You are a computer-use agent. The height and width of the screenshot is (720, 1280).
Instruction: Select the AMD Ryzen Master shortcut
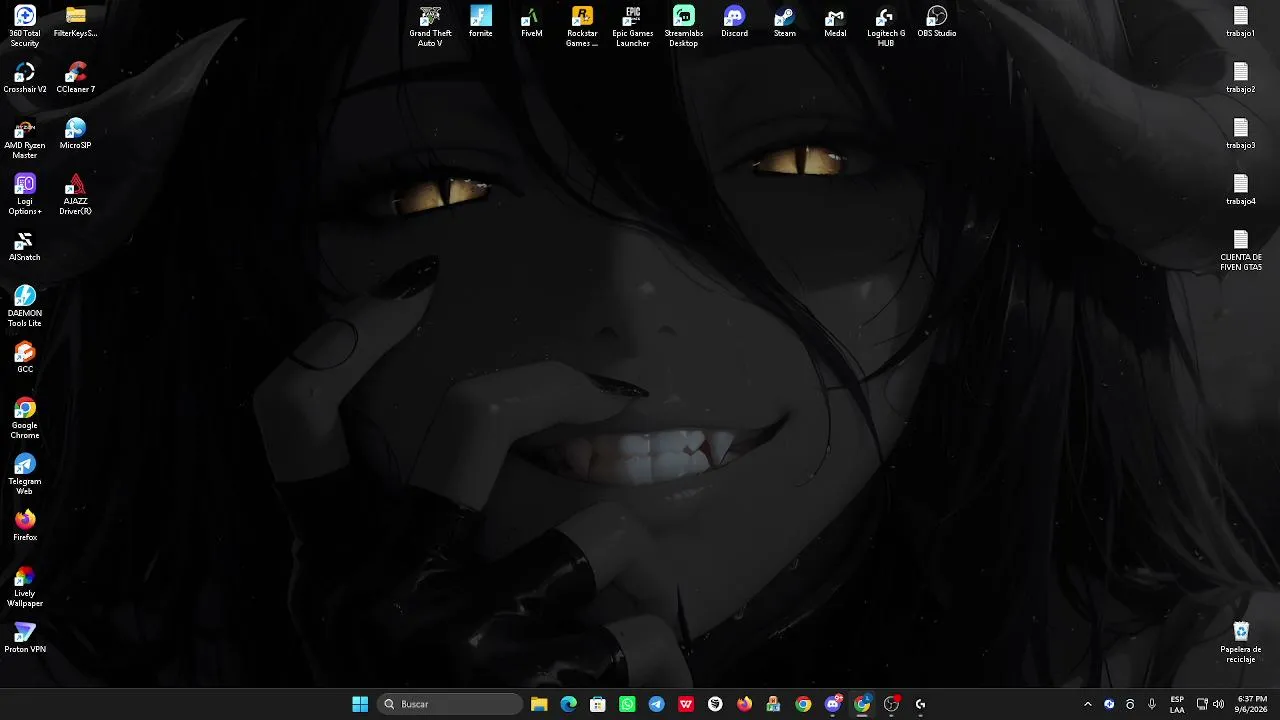tap(25, 138)
